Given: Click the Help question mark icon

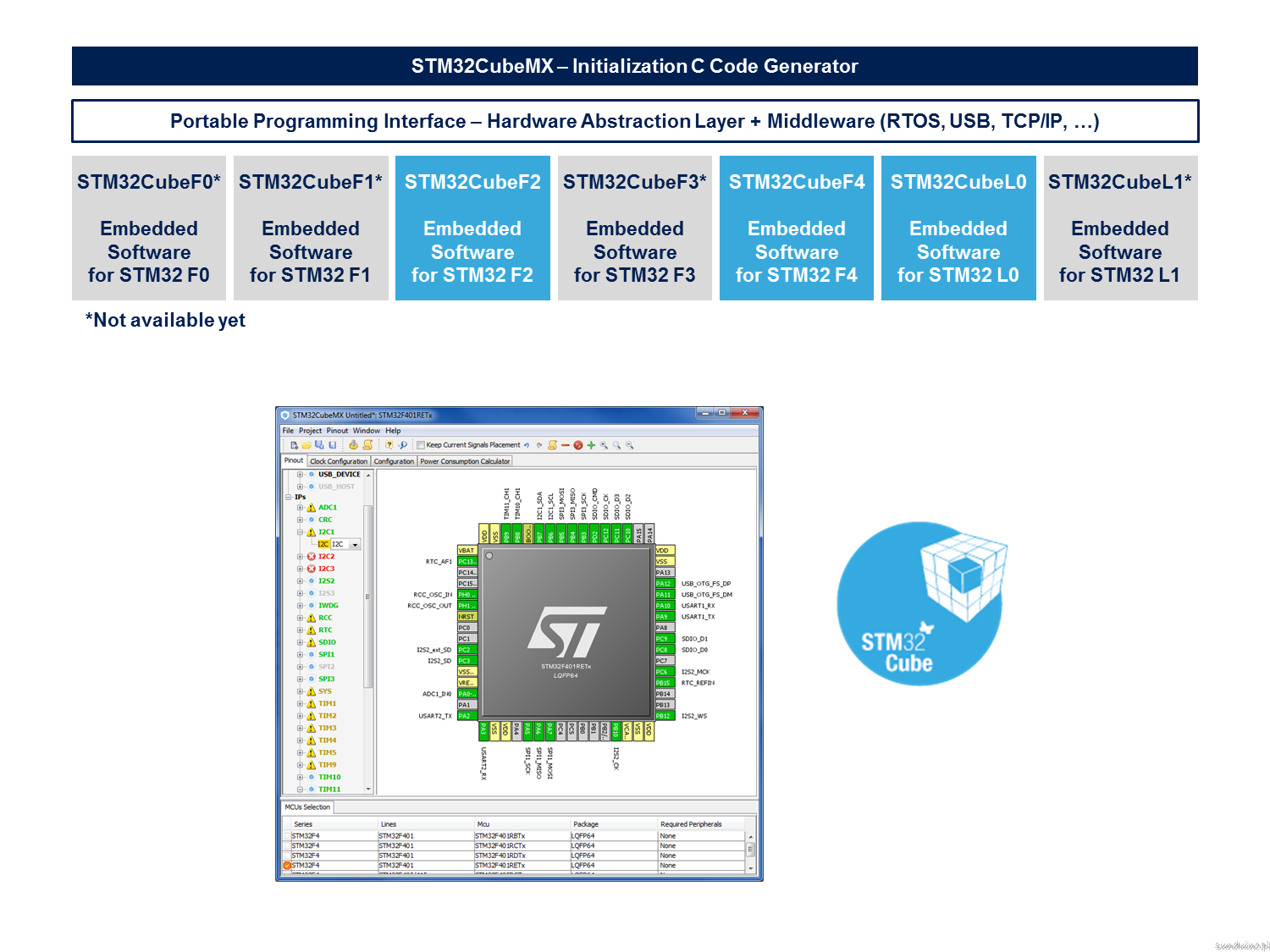Looking at the screenshot, I should 389,445.
